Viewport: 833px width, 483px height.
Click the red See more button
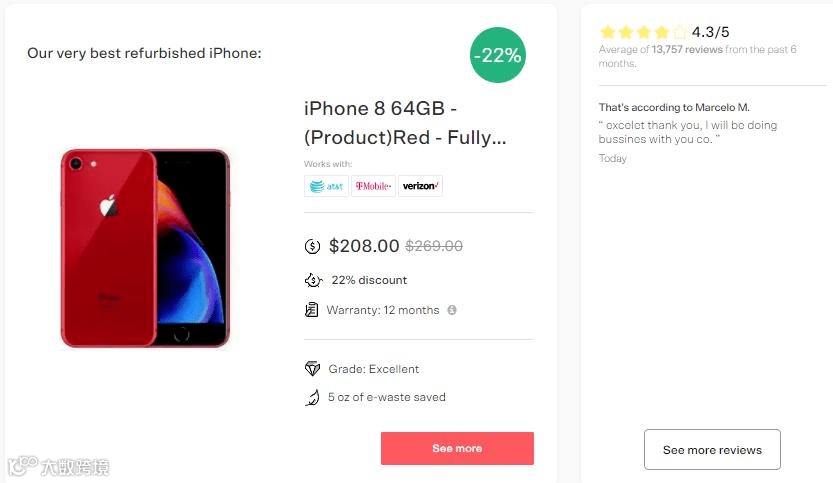pyautogui.click(x=457, y=448)
